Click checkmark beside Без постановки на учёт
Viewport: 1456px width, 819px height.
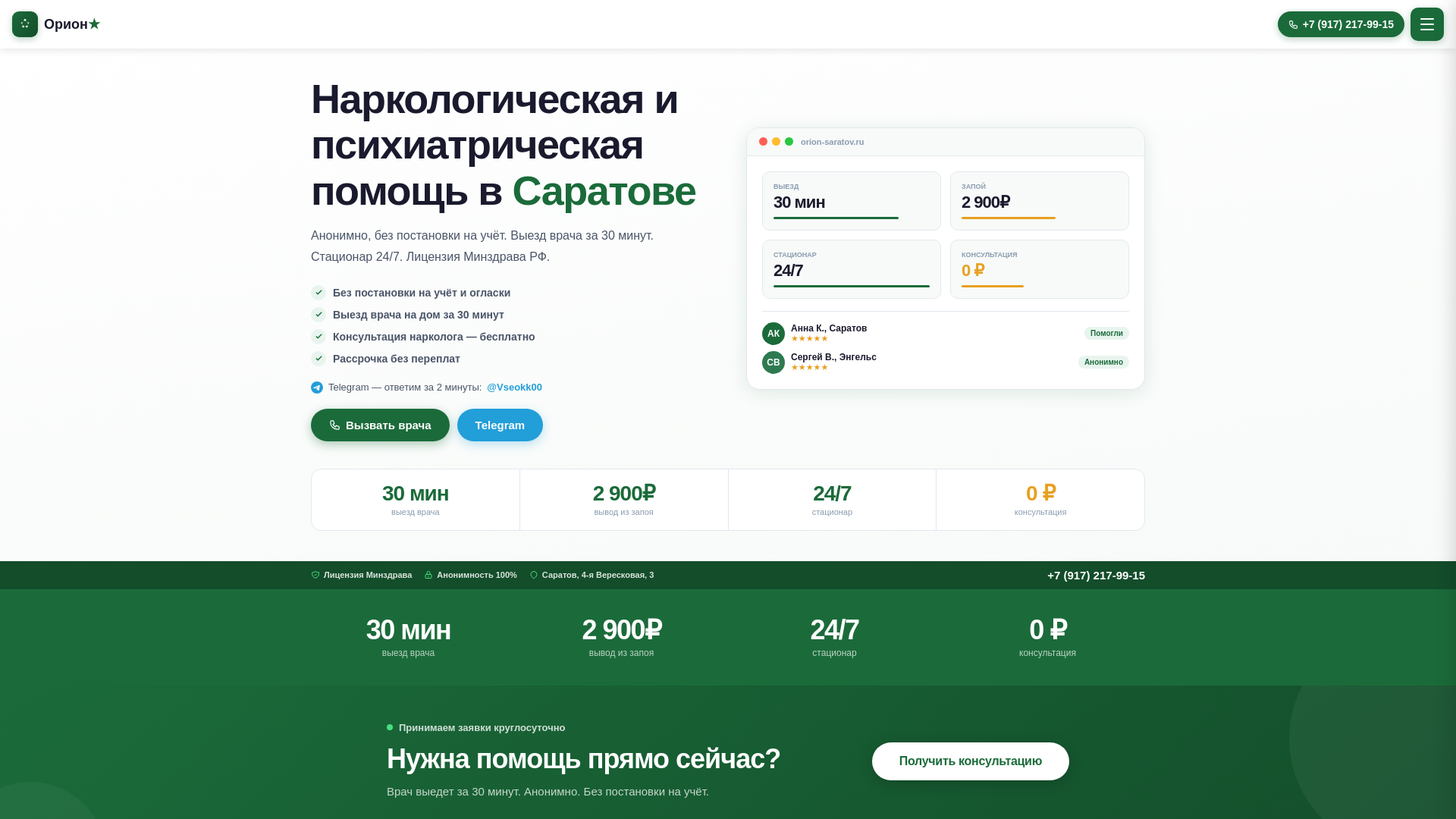coord(318,293)
